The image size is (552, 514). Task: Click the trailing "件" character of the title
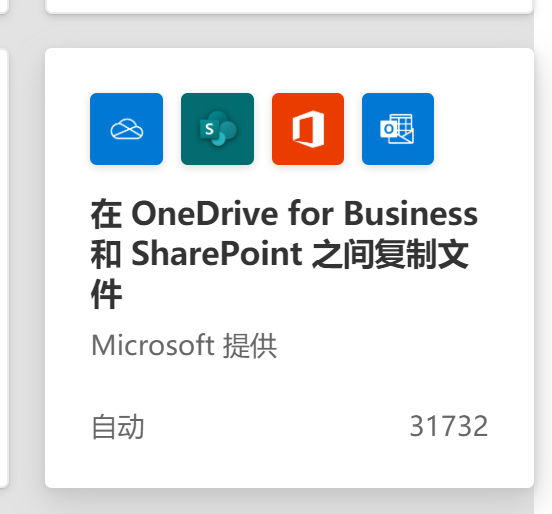pos(106,294)
